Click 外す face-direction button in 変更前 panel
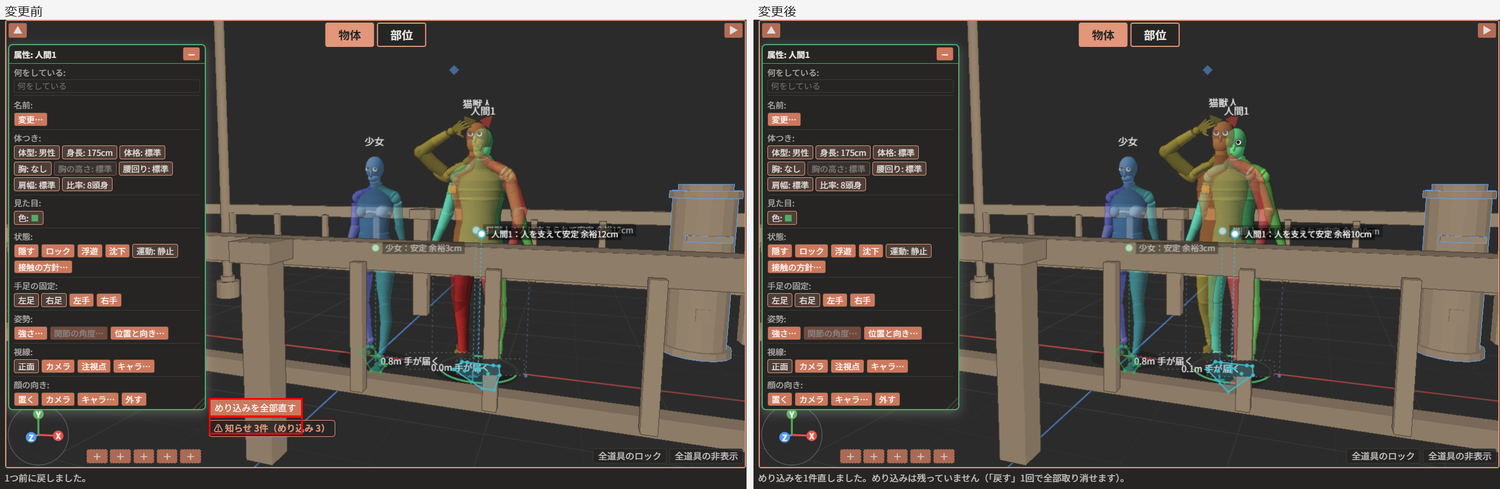This screenshot has height=489, width=1500. [x=134, y=399]
